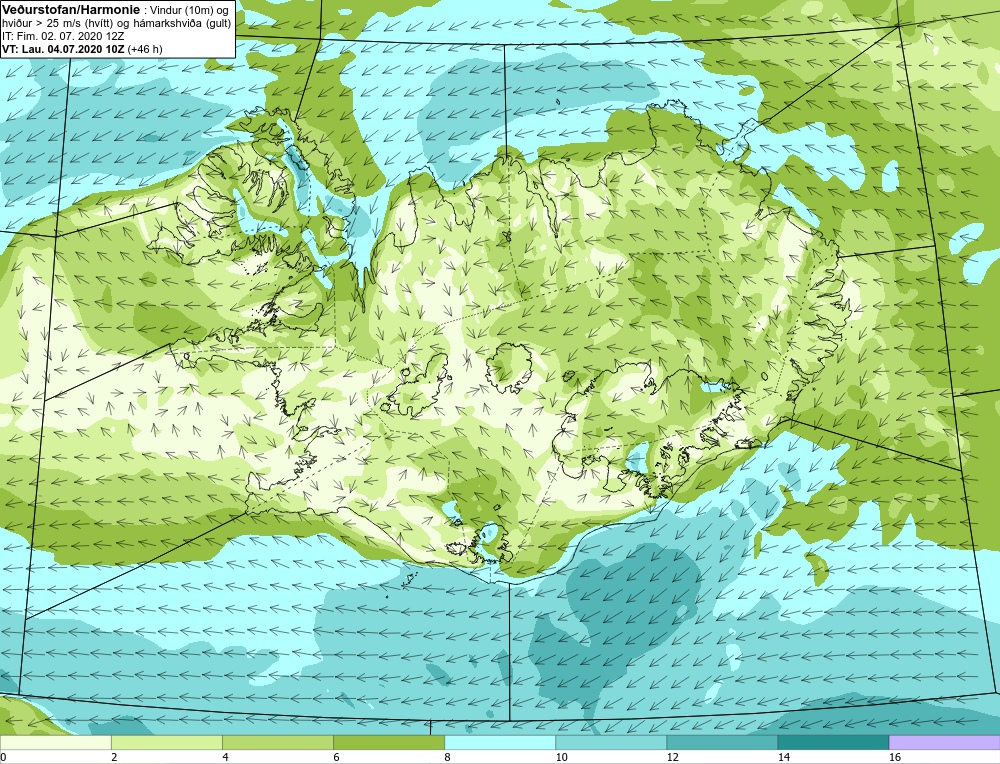Click the legend scale label '14'

[783, 758]
